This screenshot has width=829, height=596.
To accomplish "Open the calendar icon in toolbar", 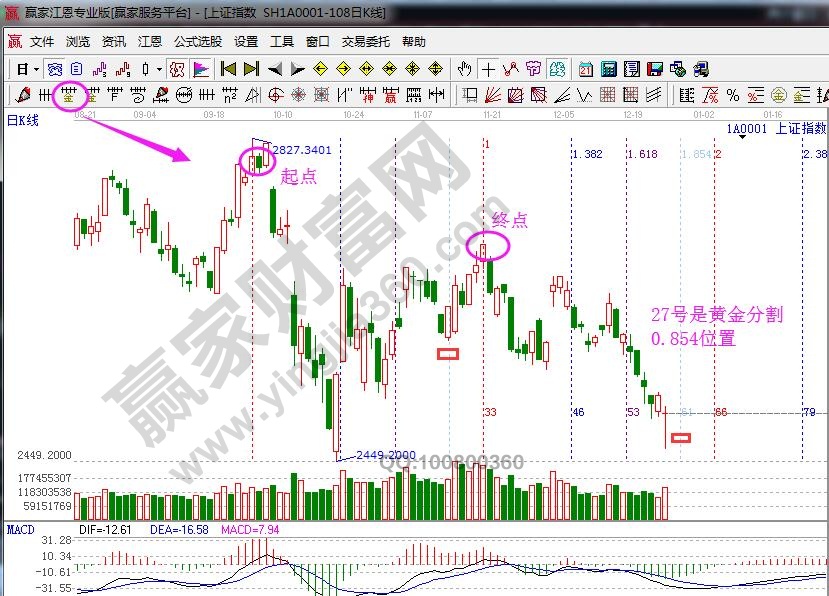I will click(585, 69).
